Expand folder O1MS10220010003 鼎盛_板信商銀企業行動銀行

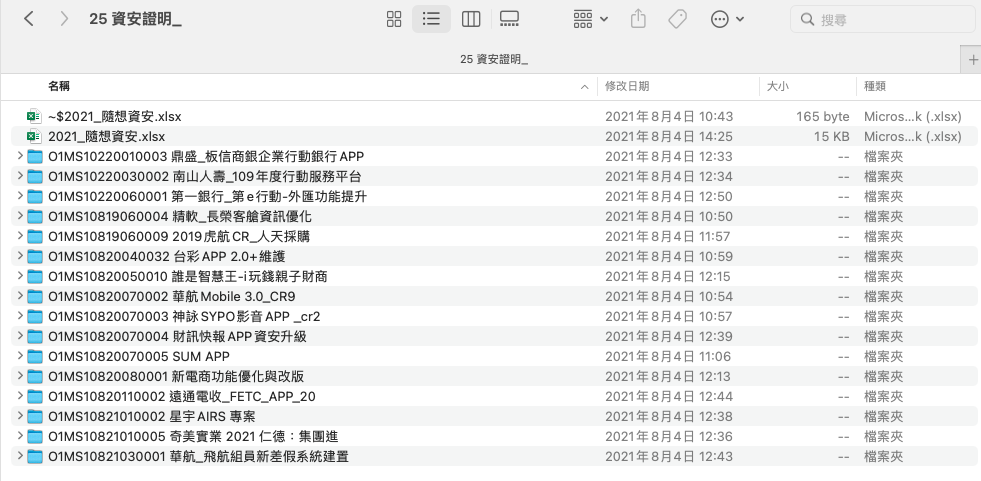tap(19, 156)
